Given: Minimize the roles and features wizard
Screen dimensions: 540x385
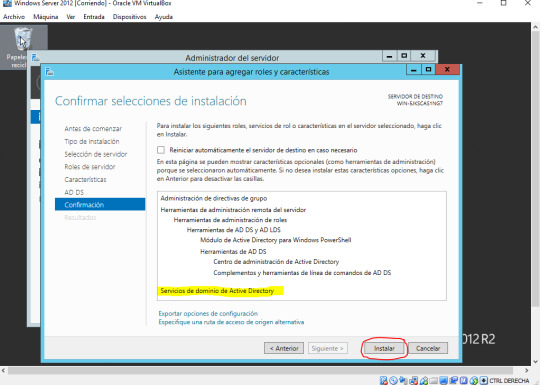Looking at the screenshot, I should (414, 70).
